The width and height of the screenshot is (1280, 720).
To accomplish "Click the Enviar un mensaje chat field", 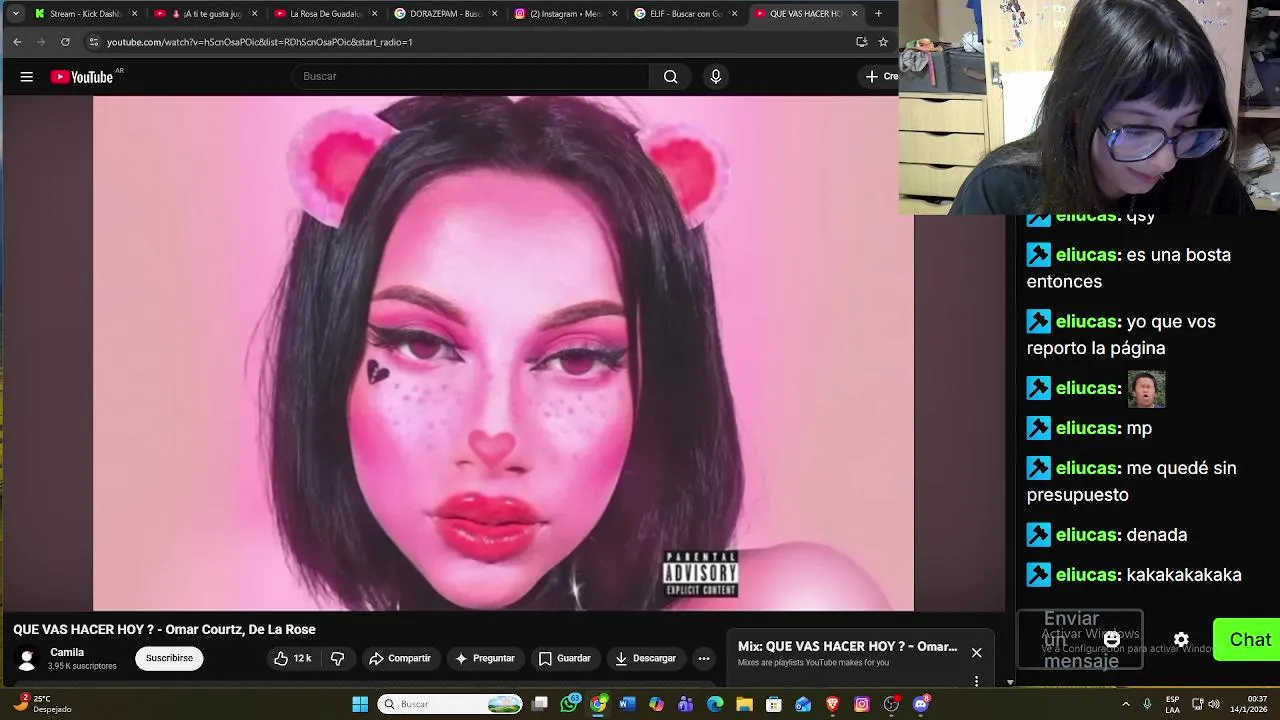I will click(x=1080, y=640).
